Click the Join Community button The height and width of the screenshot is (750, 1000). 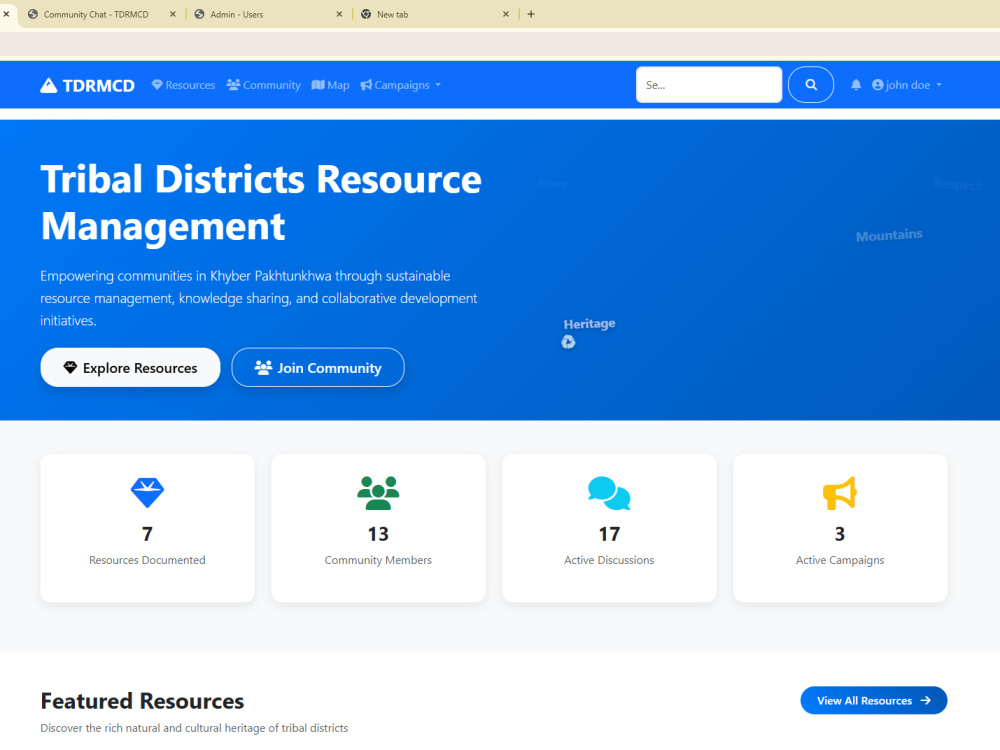tap(318, 367)
